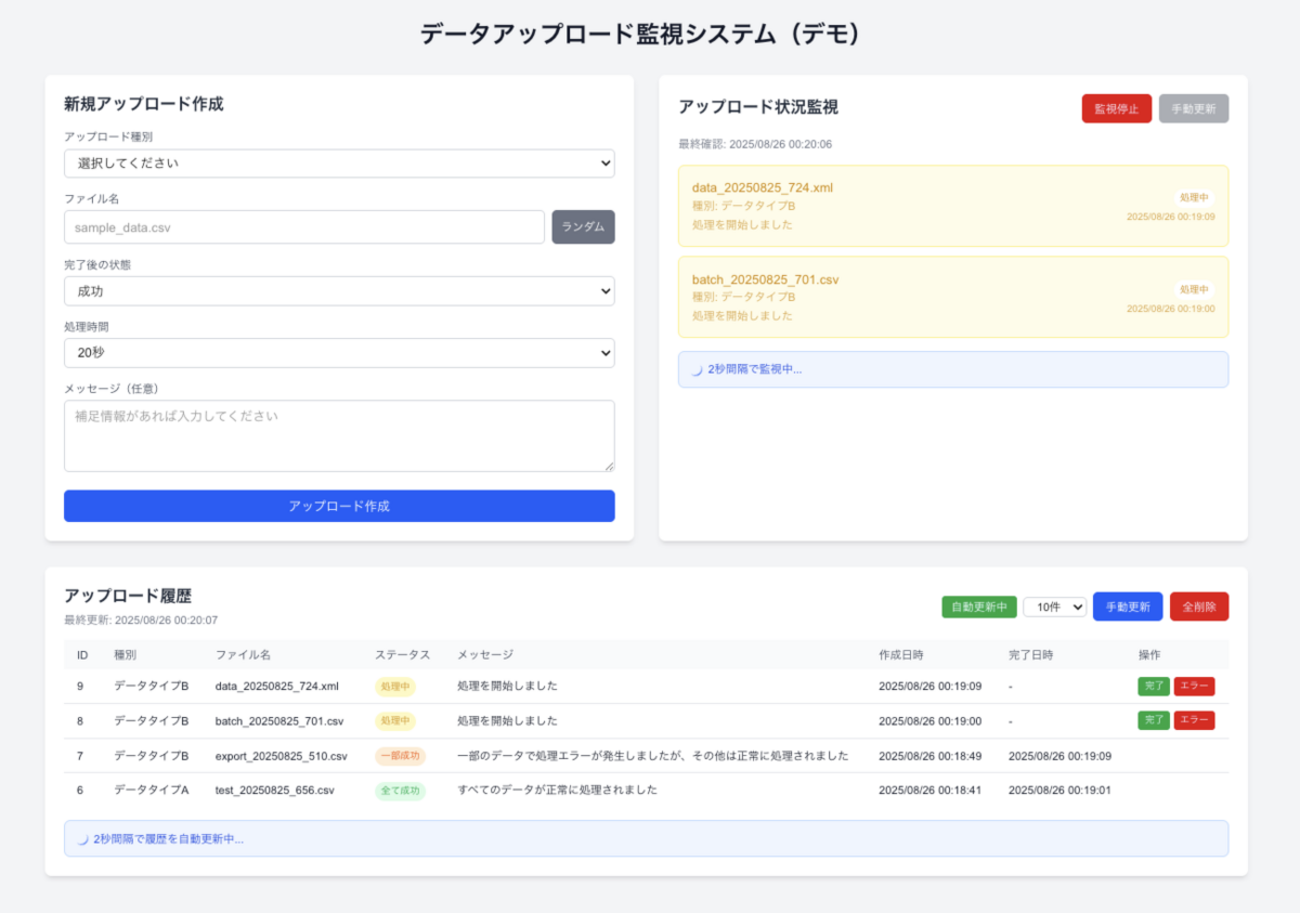The height and width of the screenshot is (913, 1300).
Task: Click the gray 手動更新 button in monitoring panel
Action: pyautogui.click(x=1193, y=109)
